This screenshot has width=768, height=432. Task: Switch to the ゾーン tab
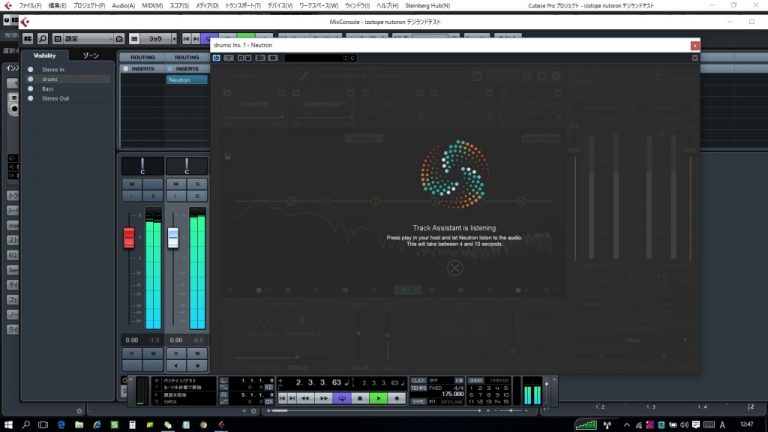(x=91, y=56)
